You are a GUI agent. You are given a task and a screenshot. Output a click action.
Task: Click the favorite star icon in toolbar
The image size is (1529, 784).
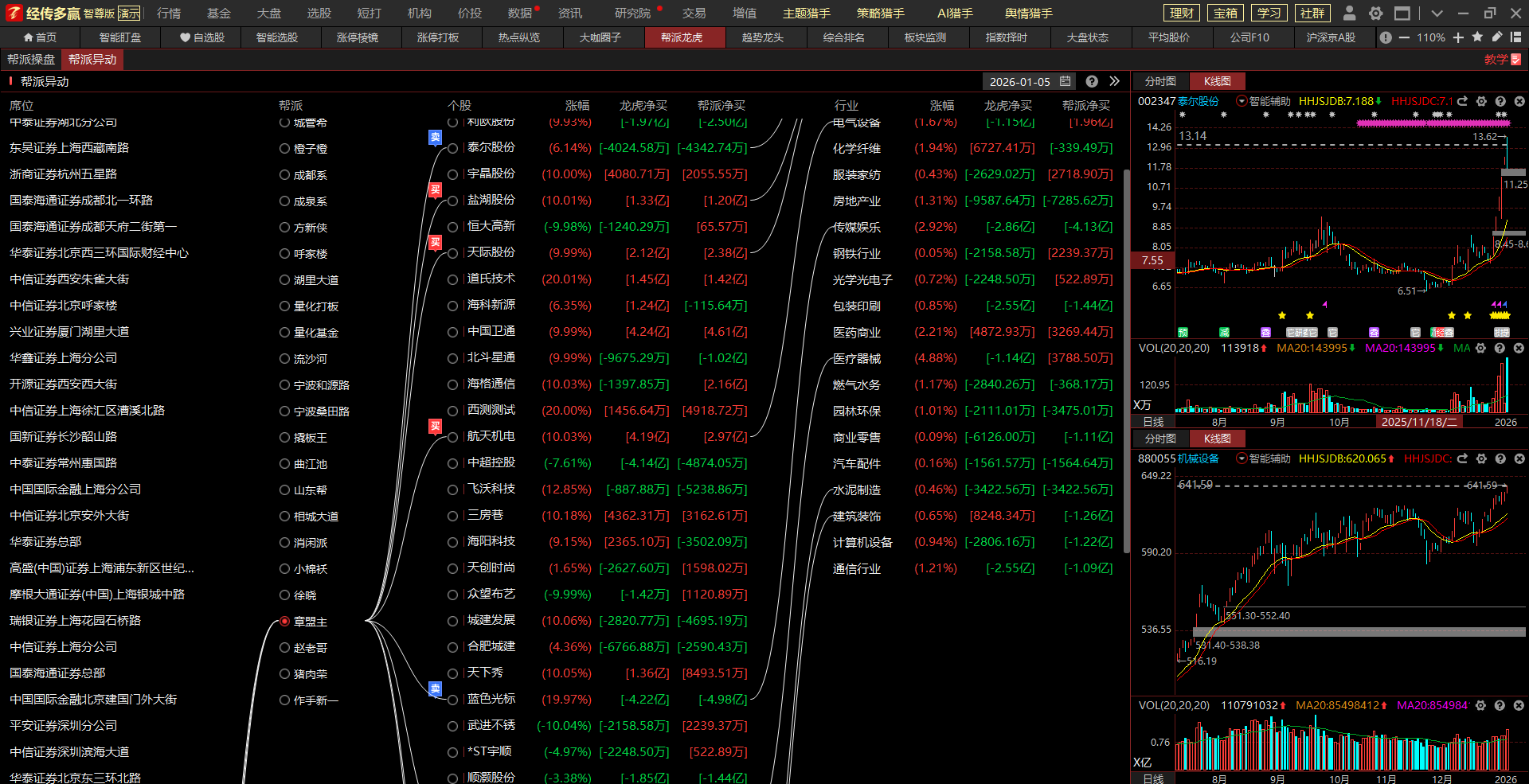[1477, 37]
